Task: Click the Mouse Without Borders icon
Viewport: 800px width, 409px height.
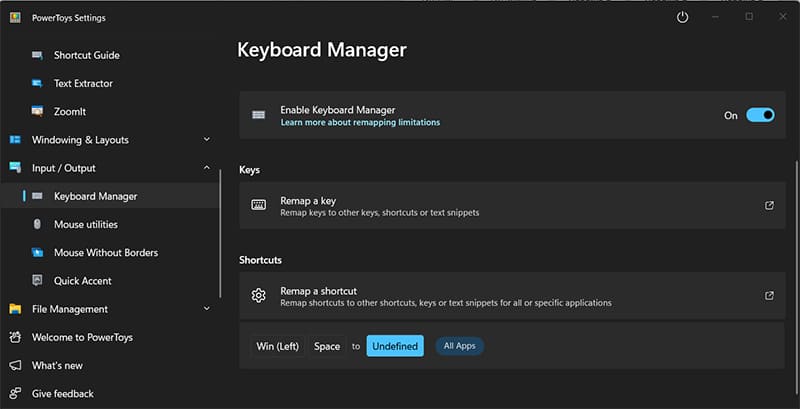Action: tap(37, 252)
